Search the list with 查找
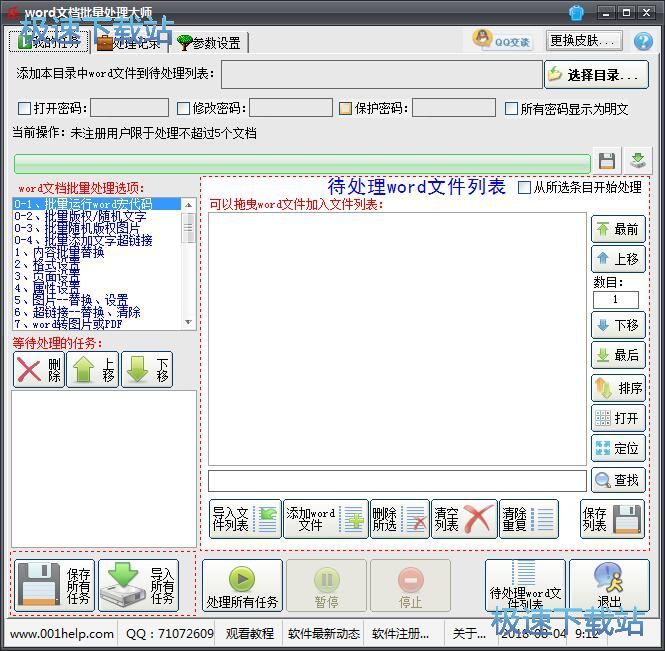Screen dimensions: 665x651 click(618, 480)
